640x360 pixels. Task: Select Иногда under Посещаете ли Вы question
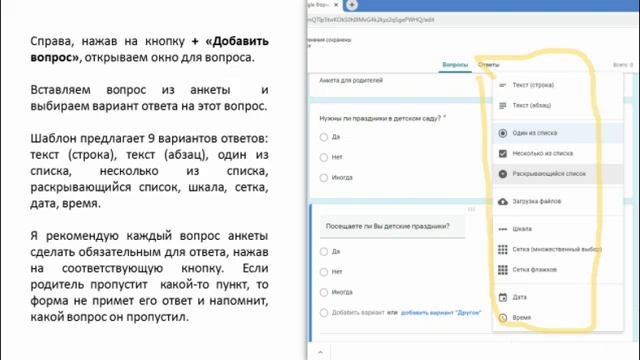(x=324, y=292)
